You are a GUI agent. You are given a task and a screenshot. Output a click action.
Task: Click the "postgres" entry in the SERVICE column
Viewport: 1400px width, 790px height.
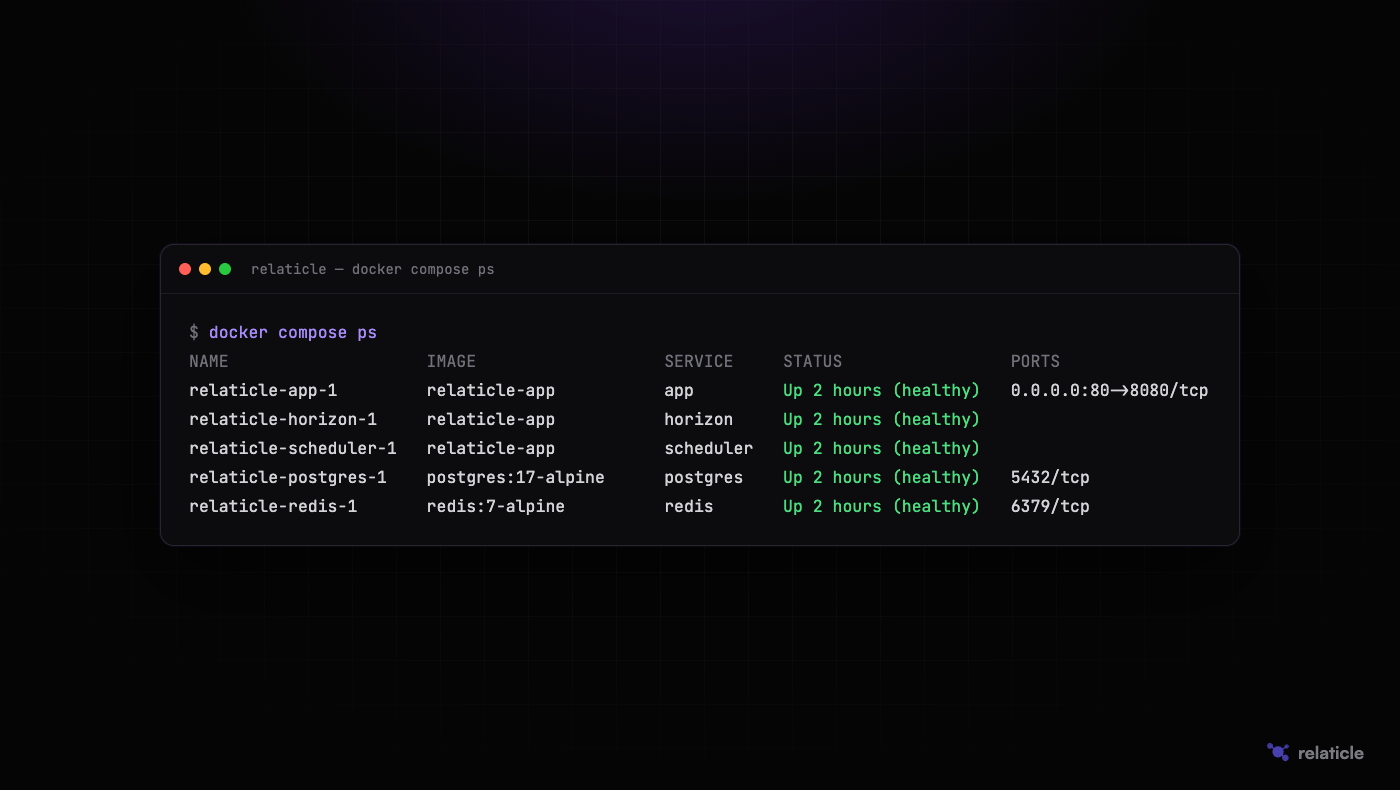[x=704, y=477]
